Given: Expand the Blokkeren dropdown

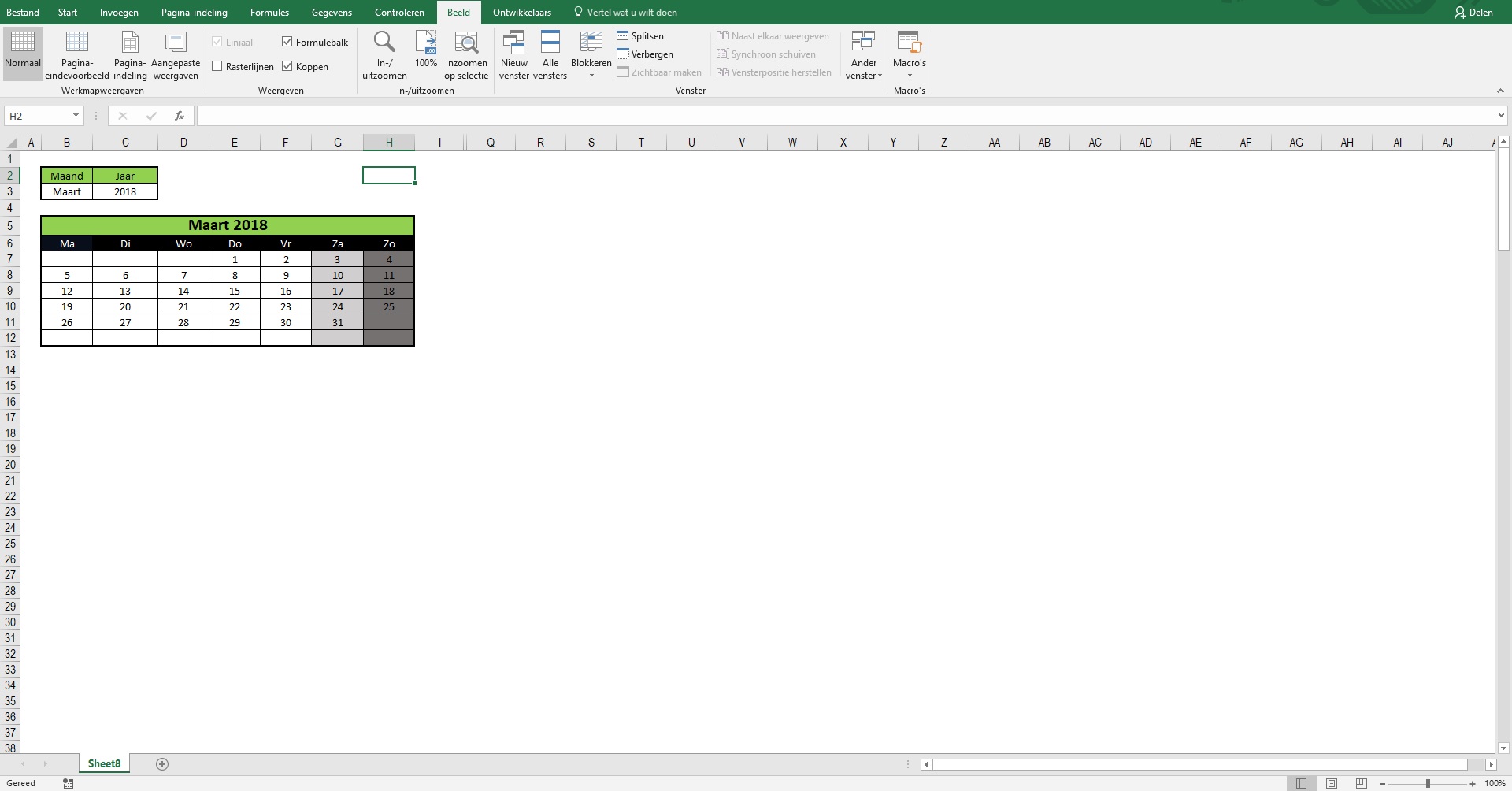Looking at the screenshot, I should click(591, 76).
